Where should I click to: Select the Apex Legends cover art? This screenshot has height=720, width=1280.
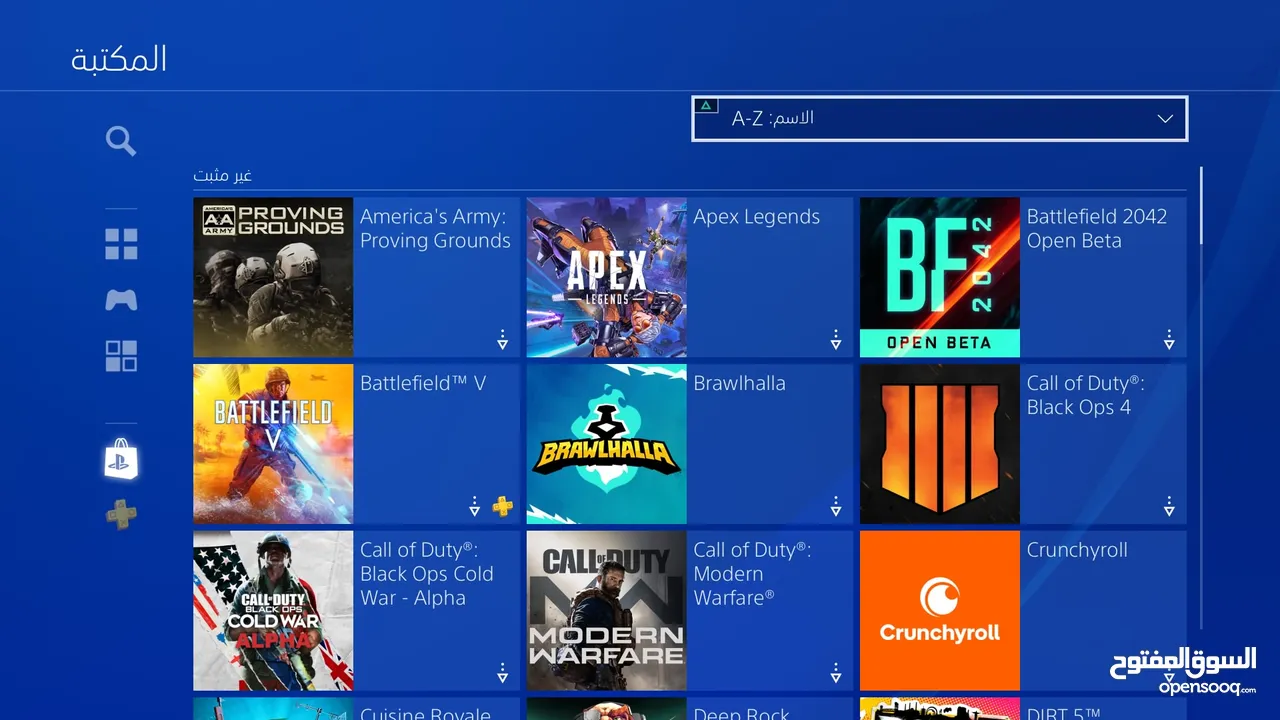(x=606, y=277)
